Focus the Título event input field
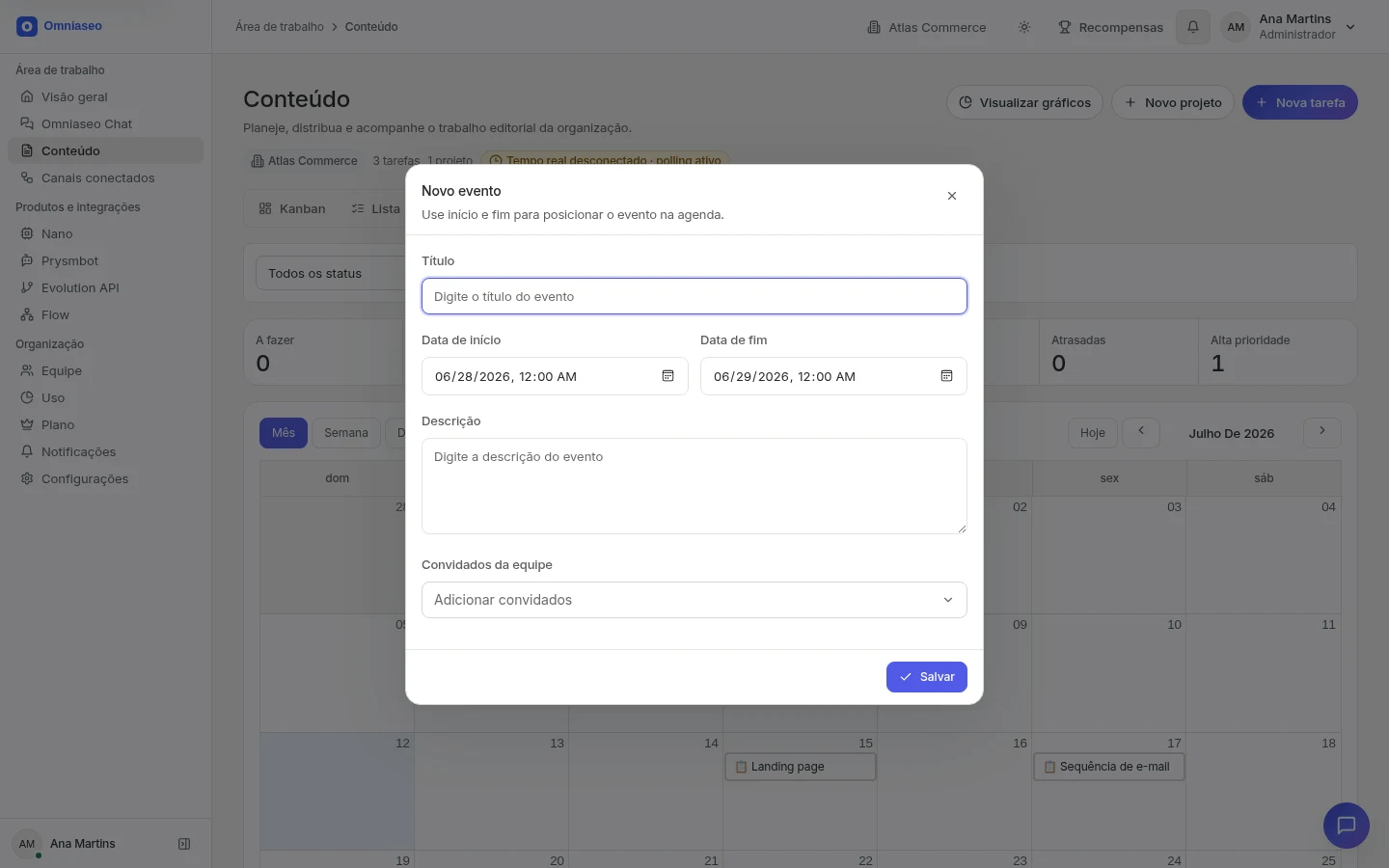 pos(694,296)
